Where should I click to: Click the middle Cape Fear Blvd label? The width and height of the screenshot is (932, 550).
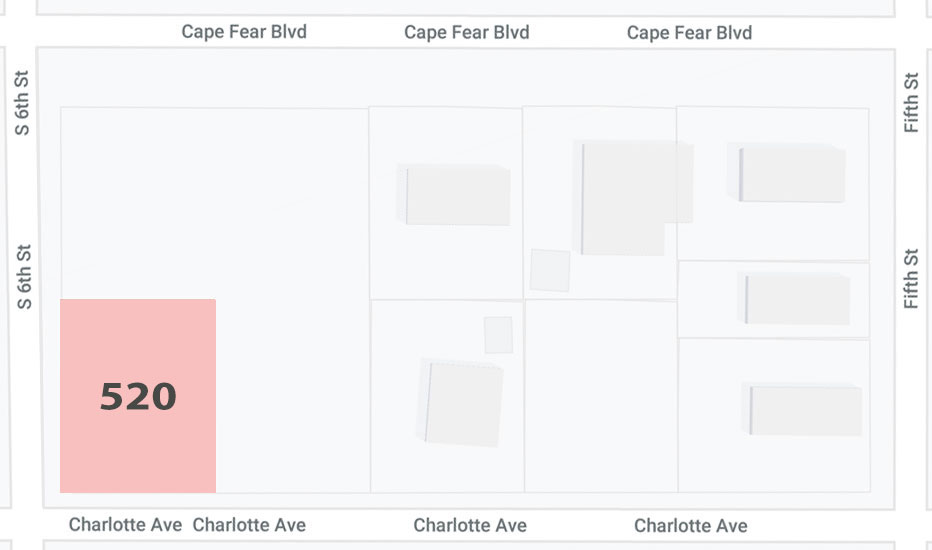click(x=467, y=32)
